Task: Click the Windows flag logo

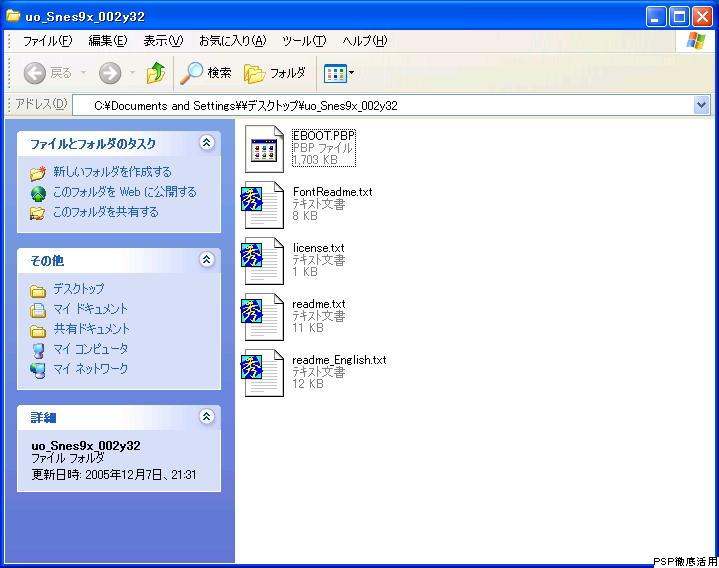Action: [696, 41]
